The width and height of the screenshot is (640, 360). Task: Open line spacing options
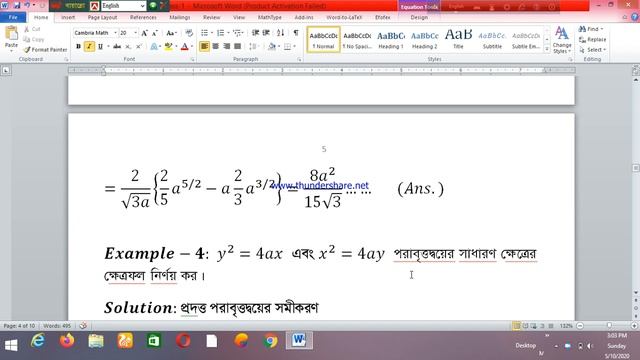pos(254,47)
